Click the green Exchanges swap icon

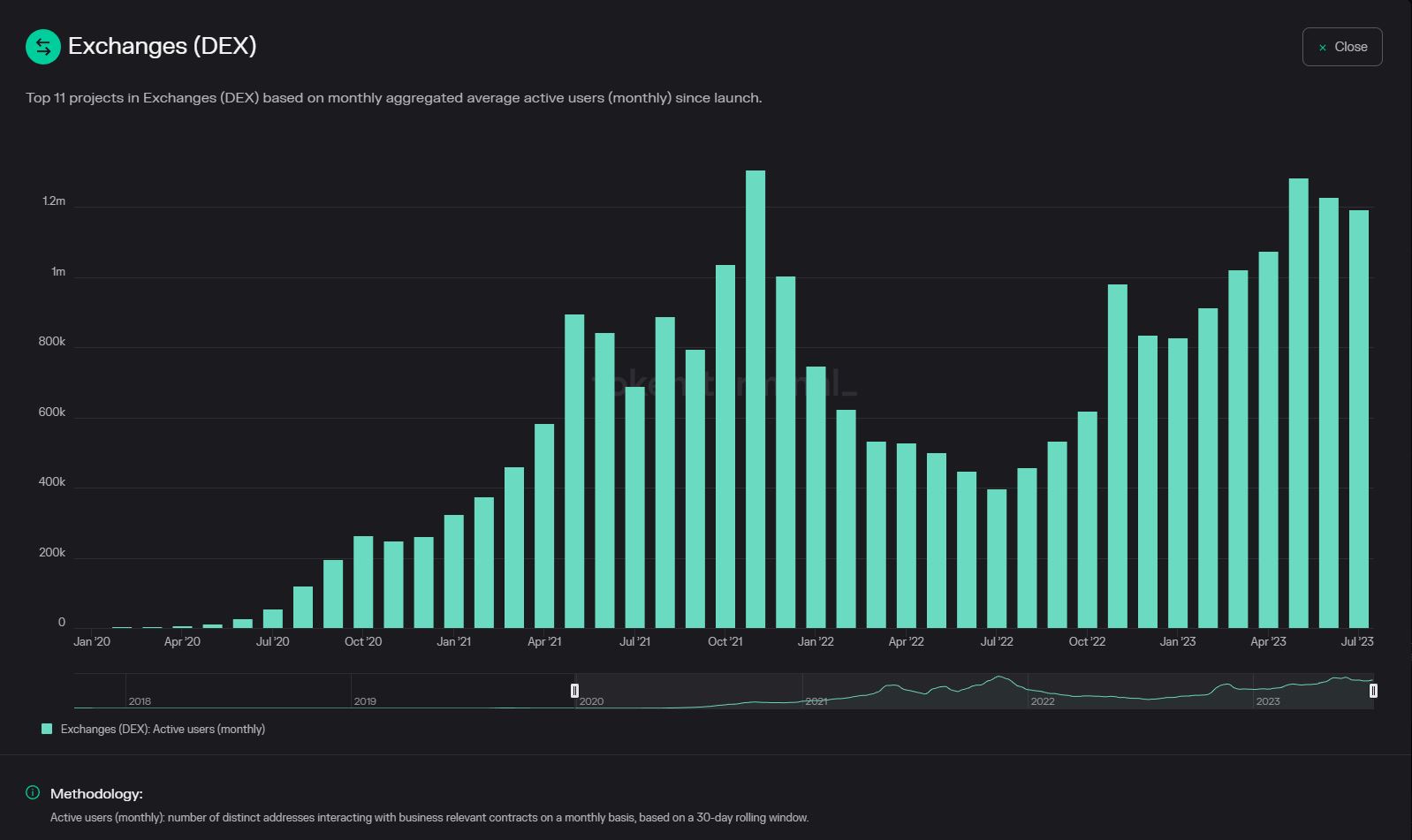(43, 47)
